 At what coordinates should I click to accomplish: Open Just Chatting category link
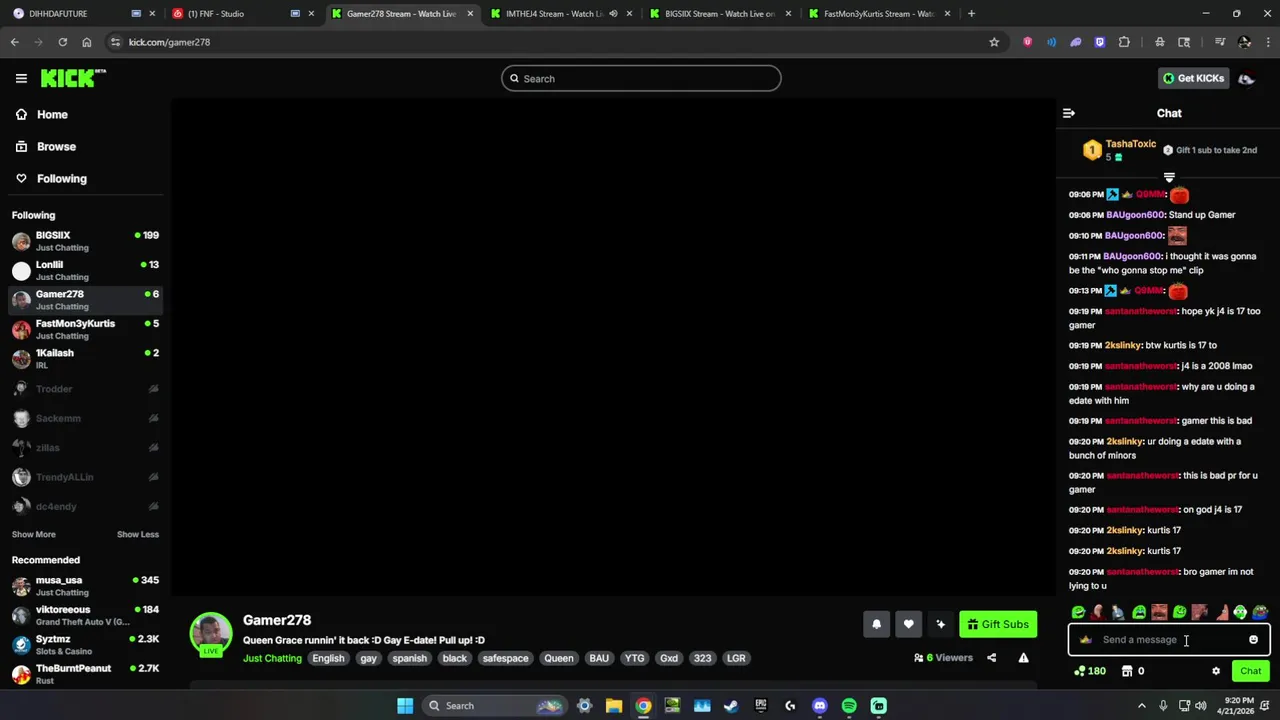(272, 658)
